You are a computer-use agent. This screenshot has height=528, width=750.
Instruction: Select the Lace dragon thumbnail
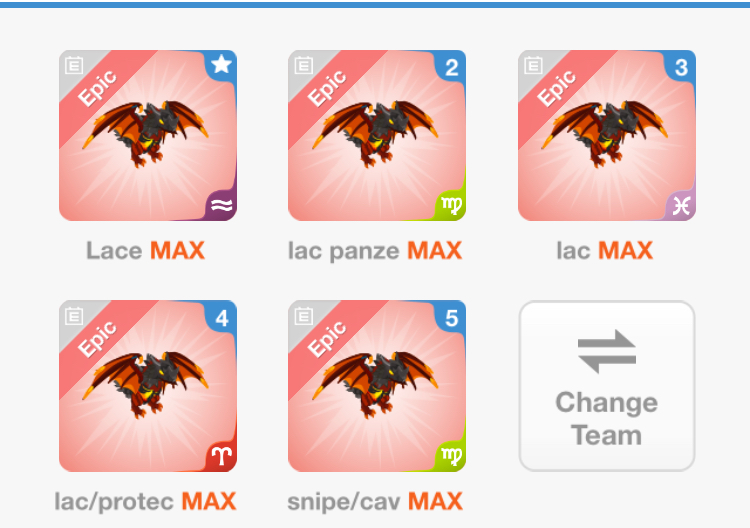pos(148,135)
